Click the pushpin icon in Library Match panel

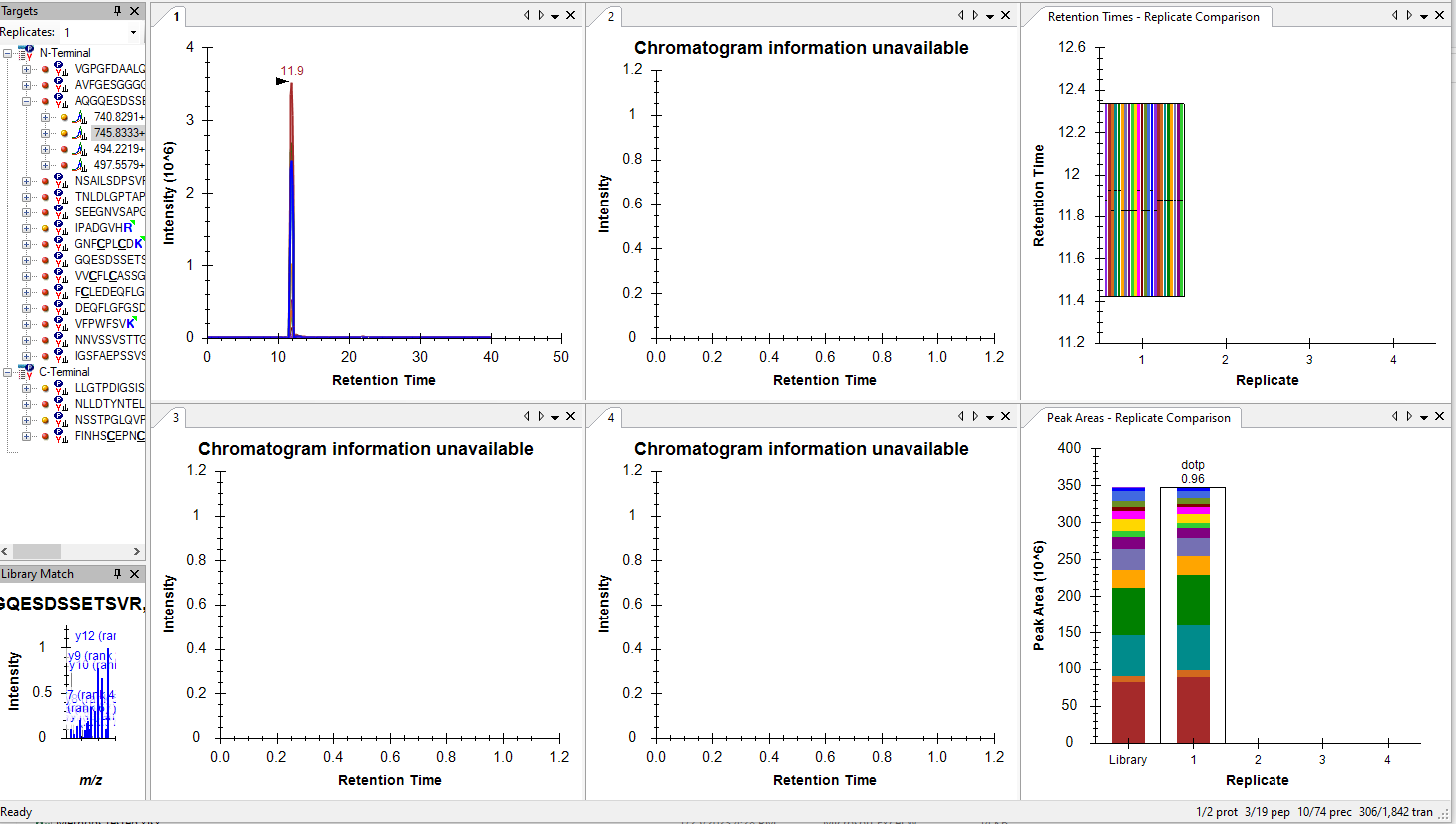(117, 574)
